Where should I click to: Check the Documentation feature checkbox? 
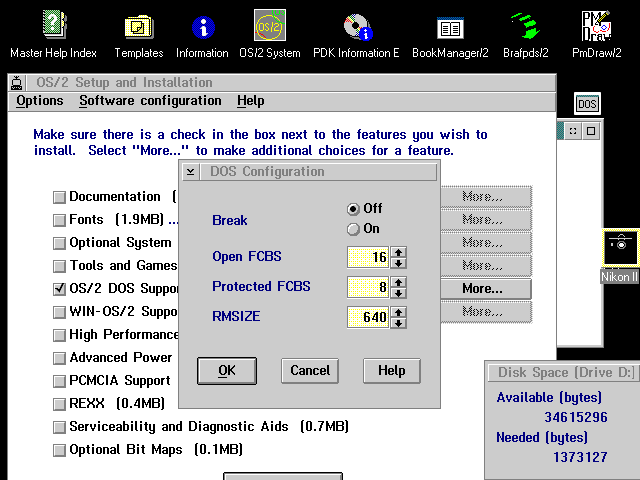[59, 197]
